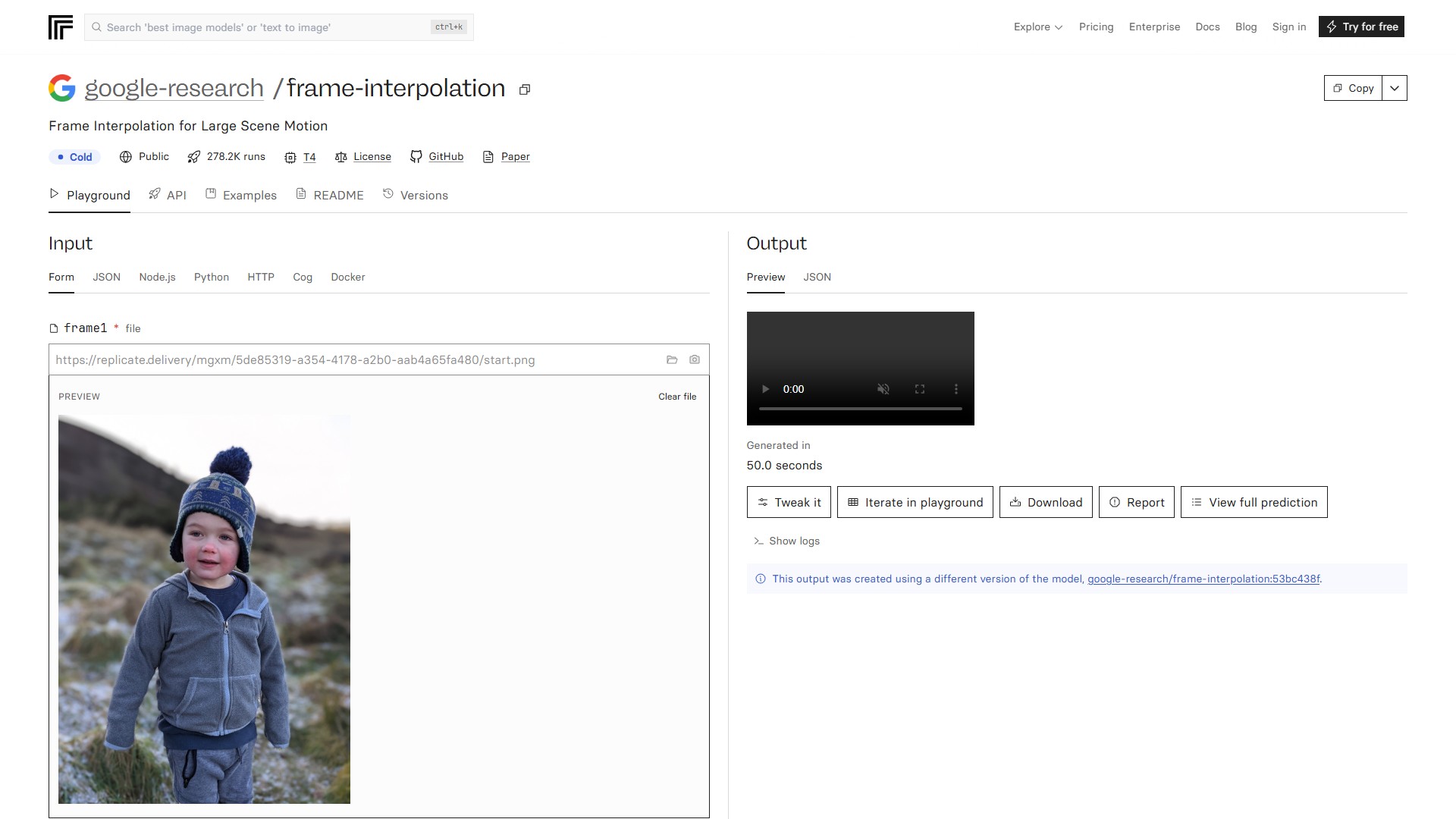Screen dimensions: 1456x819
Task: Unmute the output video volume icon
Action: coord(883,389)
